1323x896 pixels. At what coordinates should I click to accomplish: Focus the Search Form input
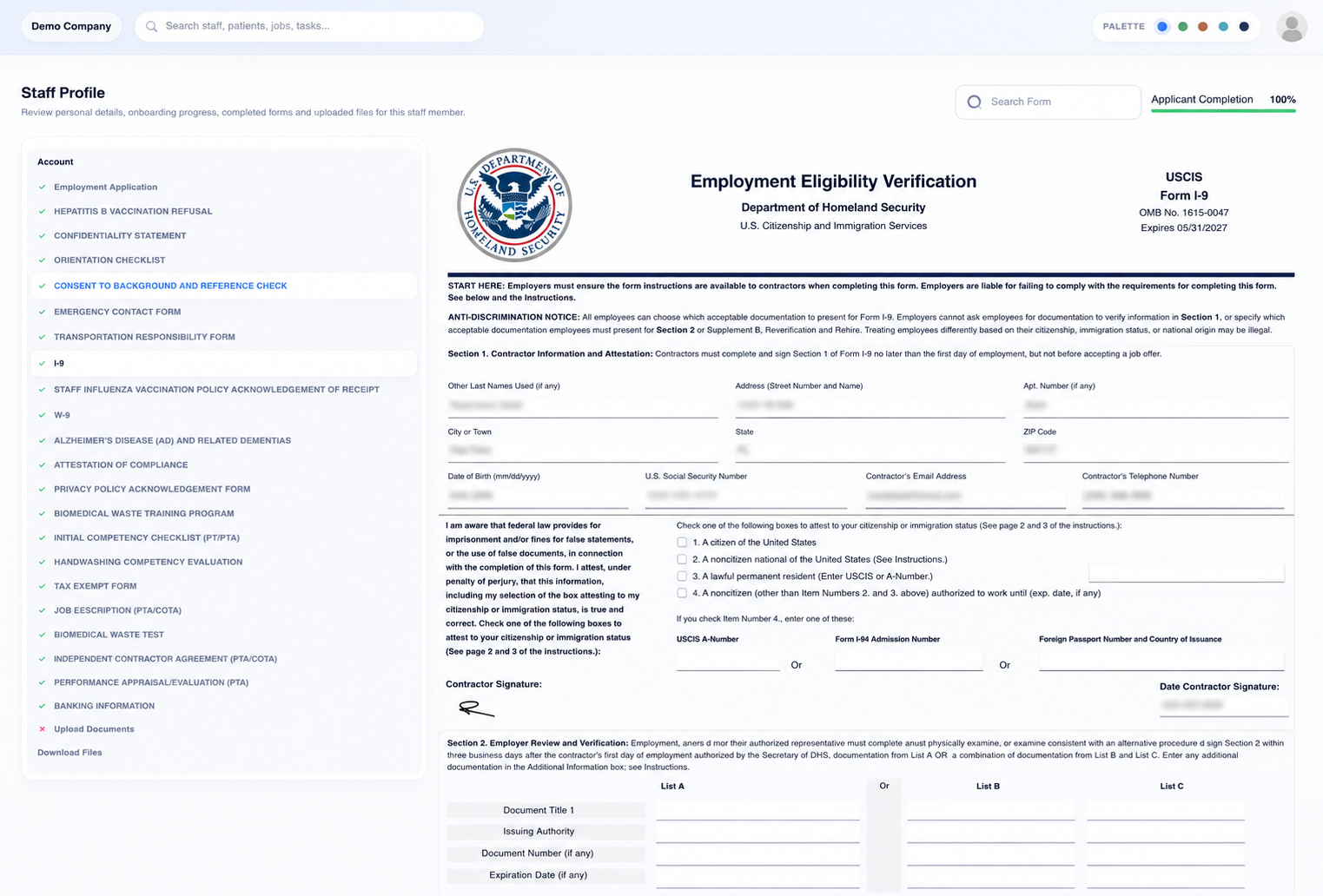1048,102
